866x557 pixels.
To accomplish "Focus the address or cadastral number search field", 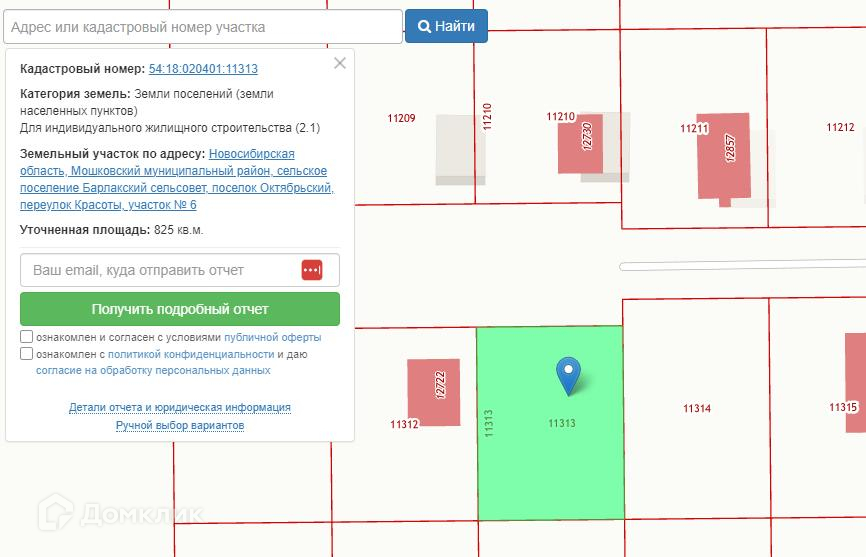I will coord(203,26).
